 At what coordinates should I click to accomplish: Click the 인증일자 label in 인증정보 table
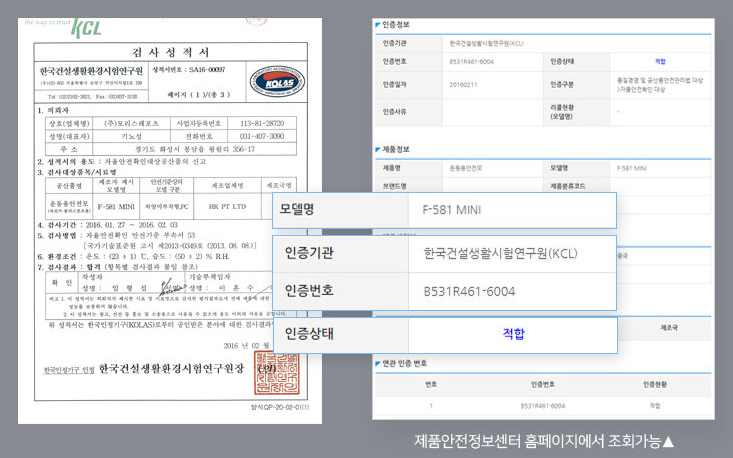pyautogui.click(x=395, y=85)
